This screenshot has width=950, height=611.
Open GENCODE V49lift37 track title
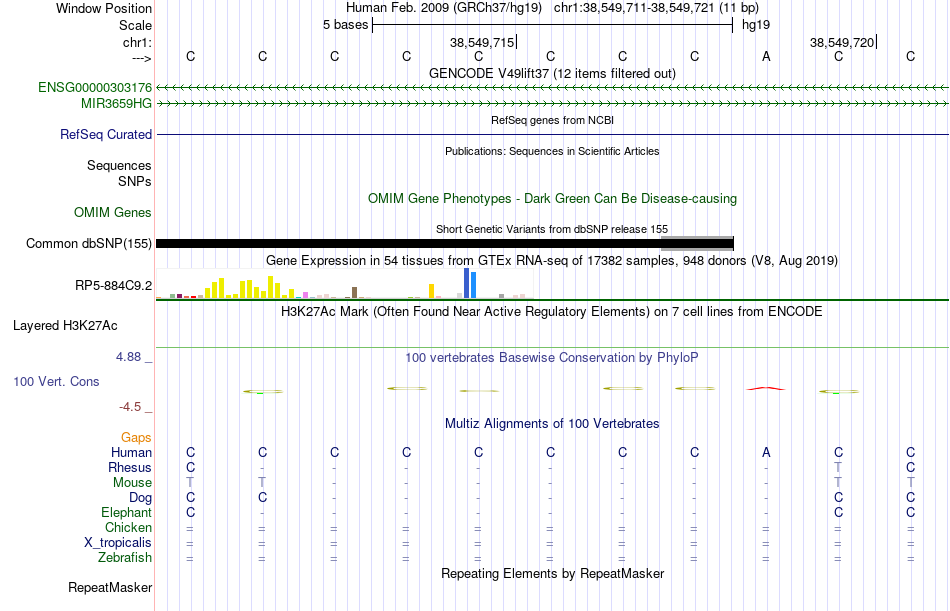(552, 73)
